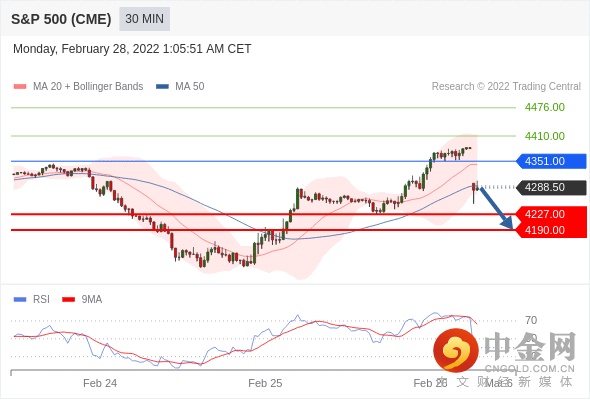
Task: Click the 9MA legend label
Action: [x=92, y=300]
